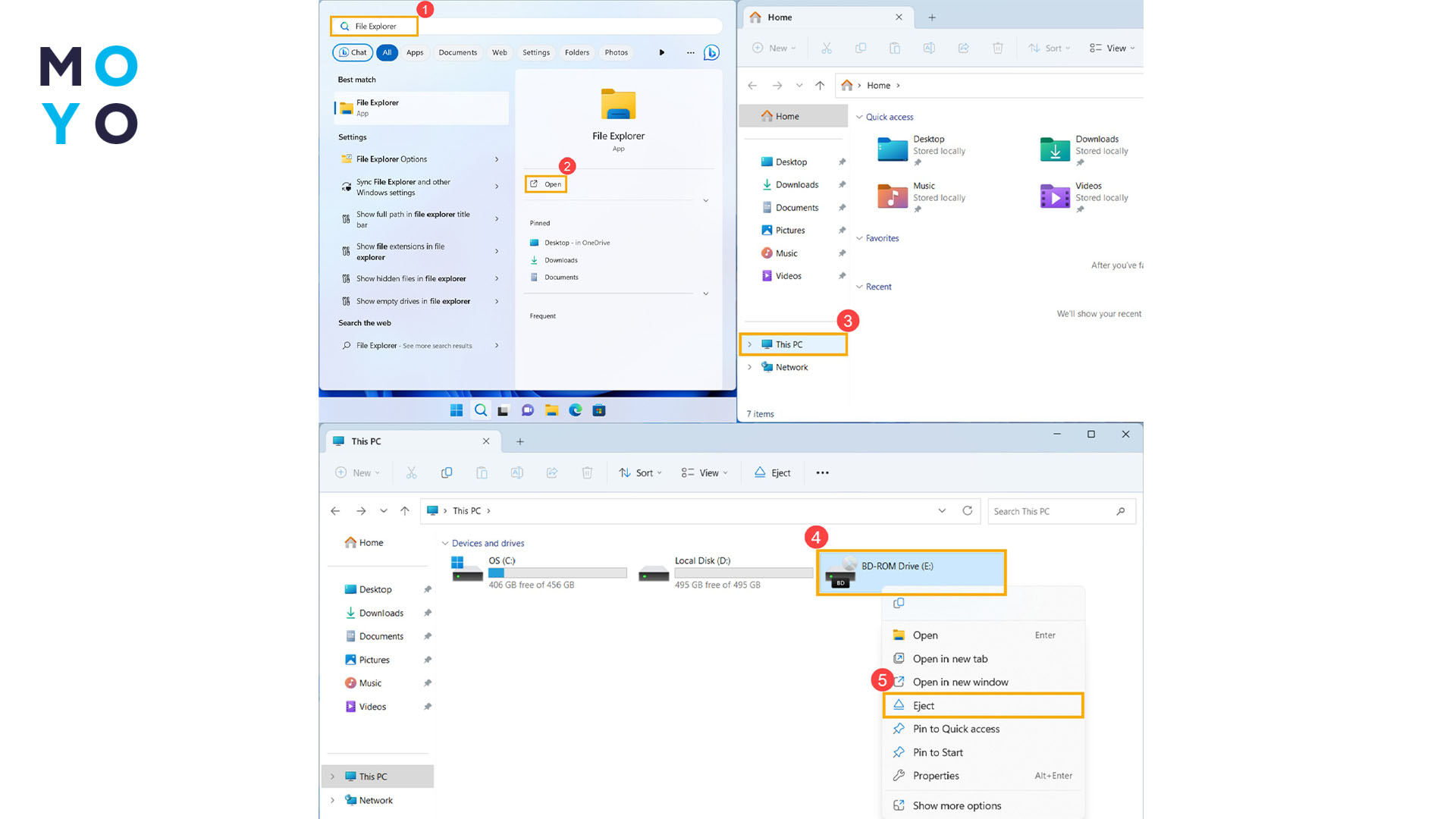This screenshot has width=1456, height=819.
Task: Click the Copy icon in This PC toolbar
Action: click(447, 472)
